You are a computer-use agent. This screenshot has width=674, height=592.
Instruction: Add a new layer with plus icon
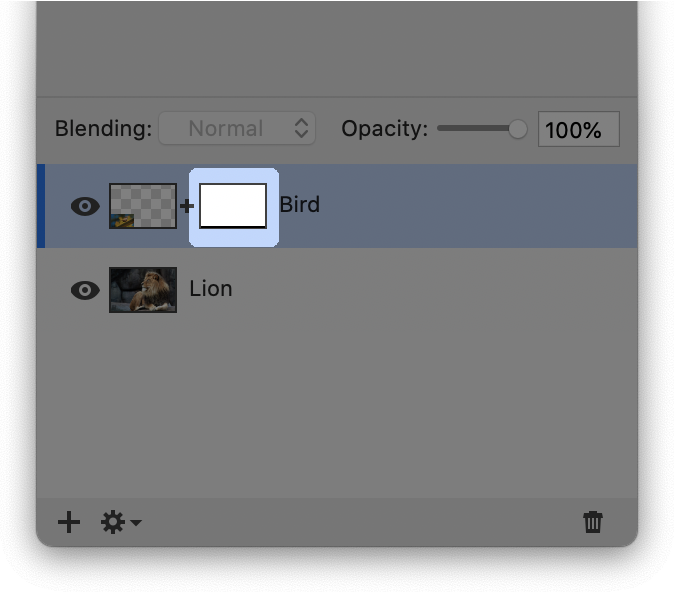click(69, 522)
